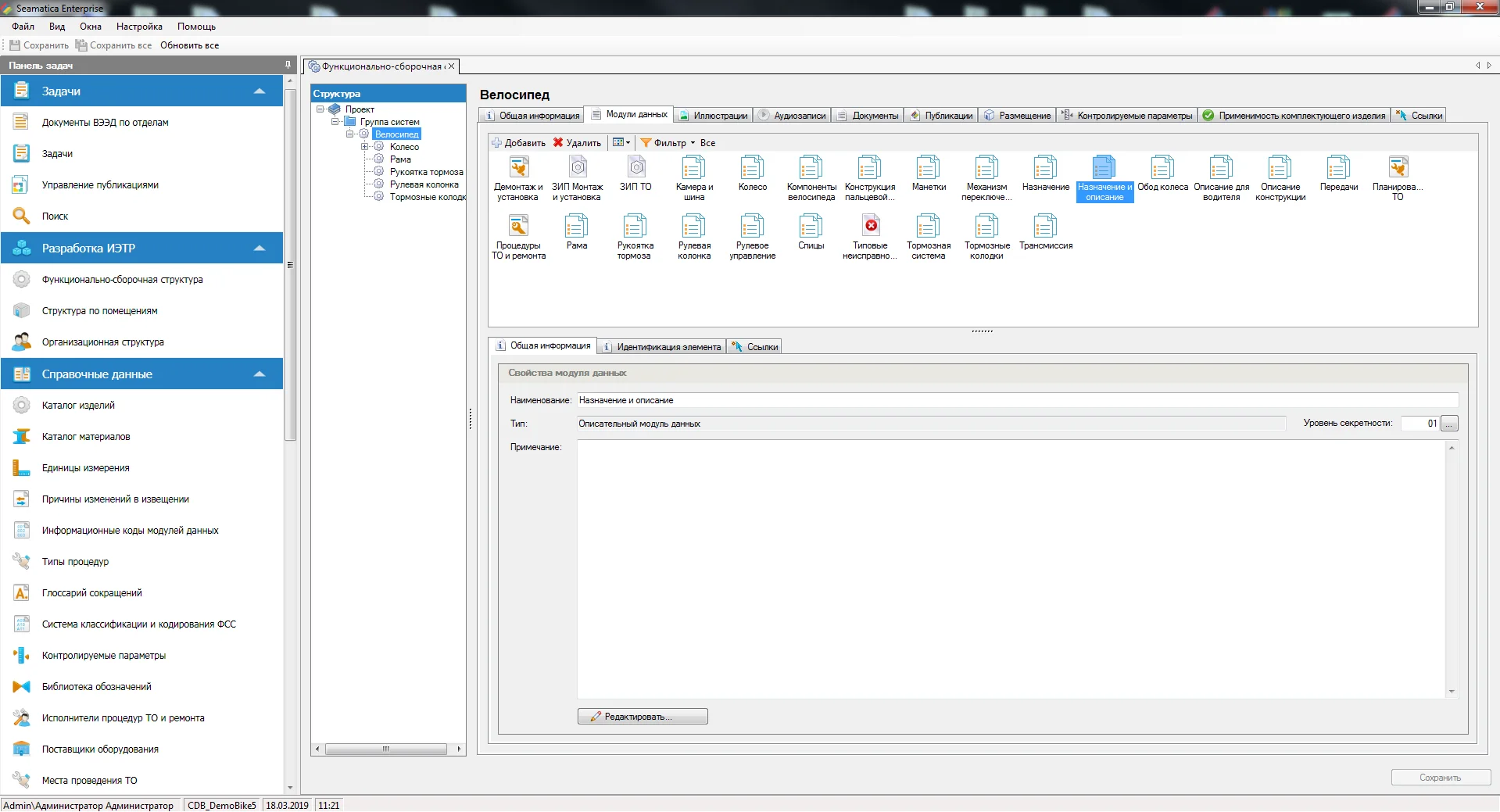Image resolution: width=1500 pixels, height=812 pixels.
Task: Expand the Колесо tree node
Action: tap(364, 147)
